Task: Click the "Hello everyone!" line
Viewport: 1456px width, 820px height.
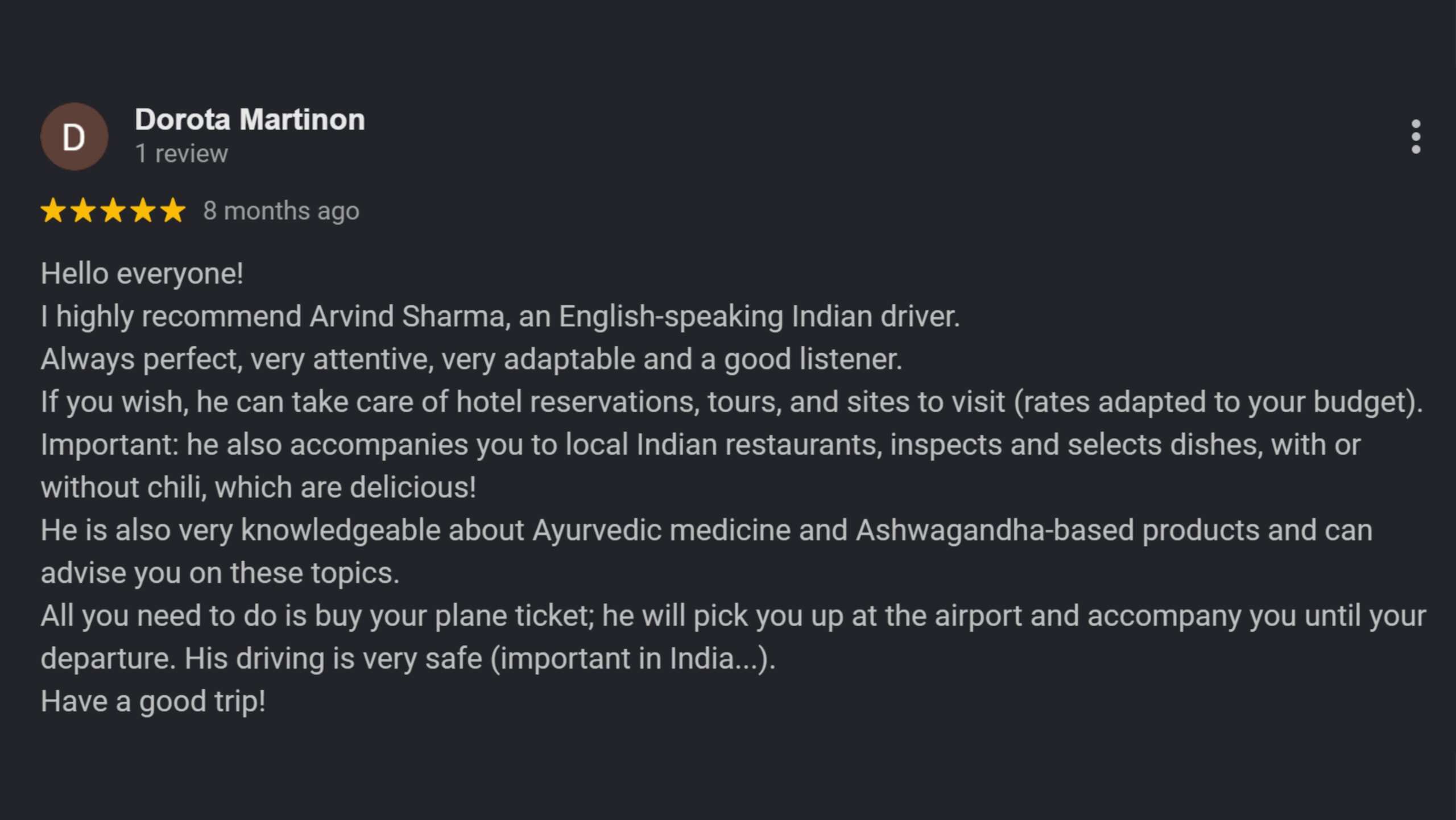Action: click(x=142, y=274)
